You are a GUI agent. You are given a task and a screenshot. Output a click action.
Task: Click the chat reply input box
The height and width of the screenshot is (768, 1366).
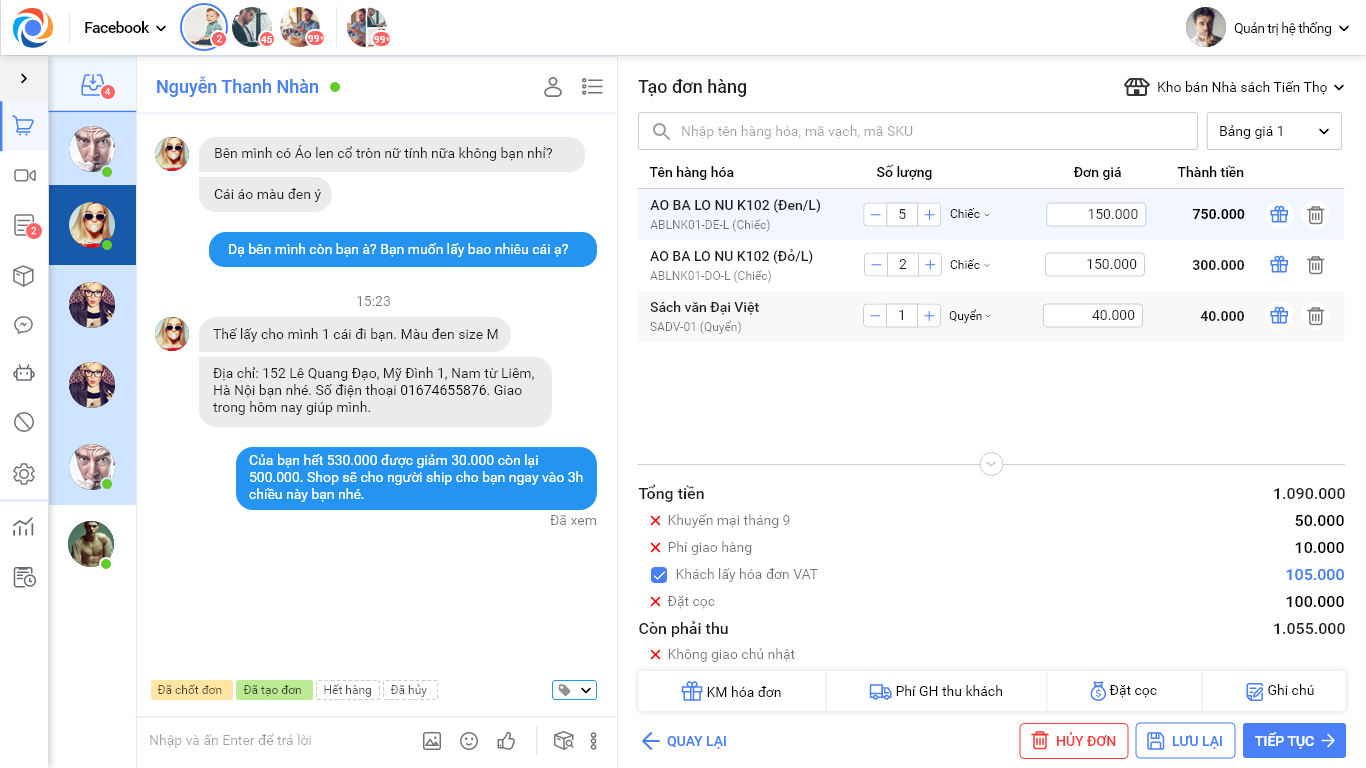(275, 741)
